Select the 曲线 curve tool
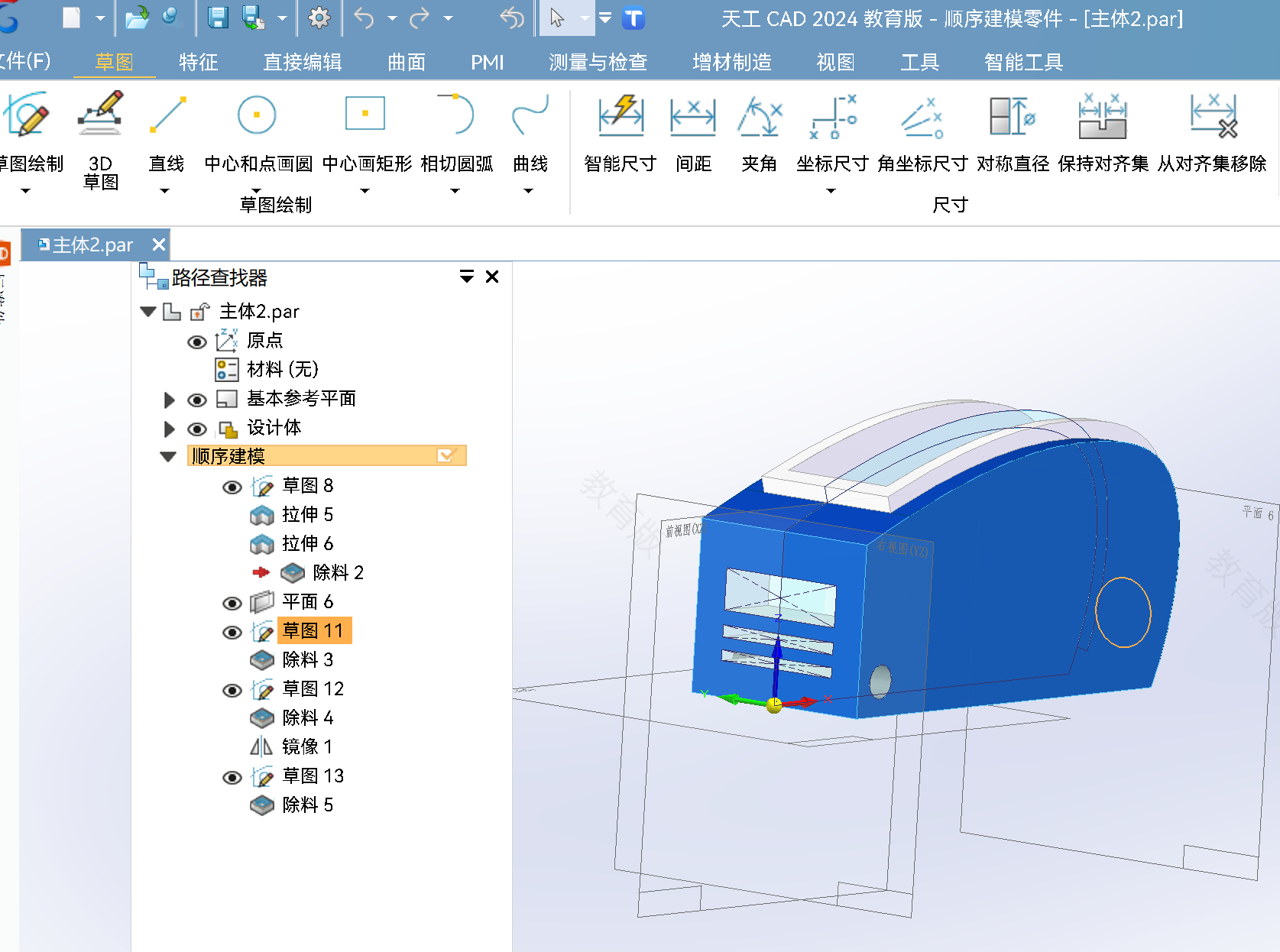Image resolution: width=1280 pixels, height=952 pixels. click(x=530, y=131)
